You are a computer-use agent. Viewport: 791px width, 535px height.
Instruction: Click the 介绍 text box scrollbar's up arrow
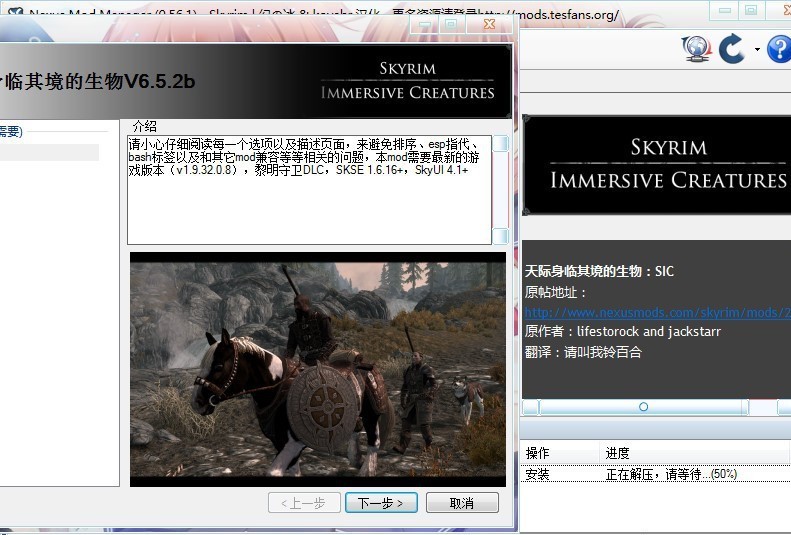pos(500,143)
